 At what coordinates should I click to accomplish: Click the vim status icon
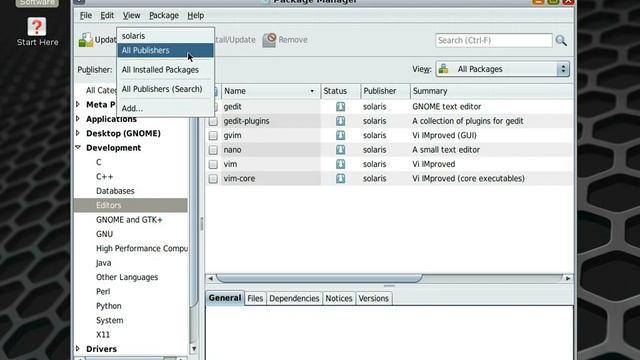(x=340, y=164)
